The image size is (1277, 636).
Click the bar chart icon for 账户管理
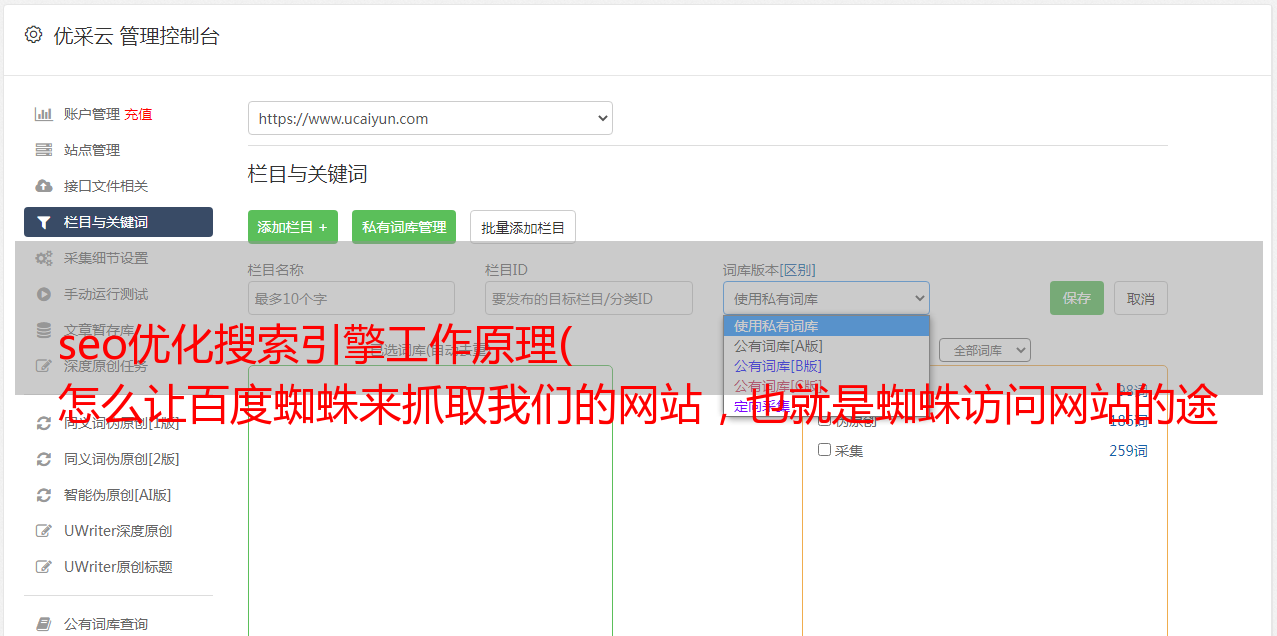44,114
